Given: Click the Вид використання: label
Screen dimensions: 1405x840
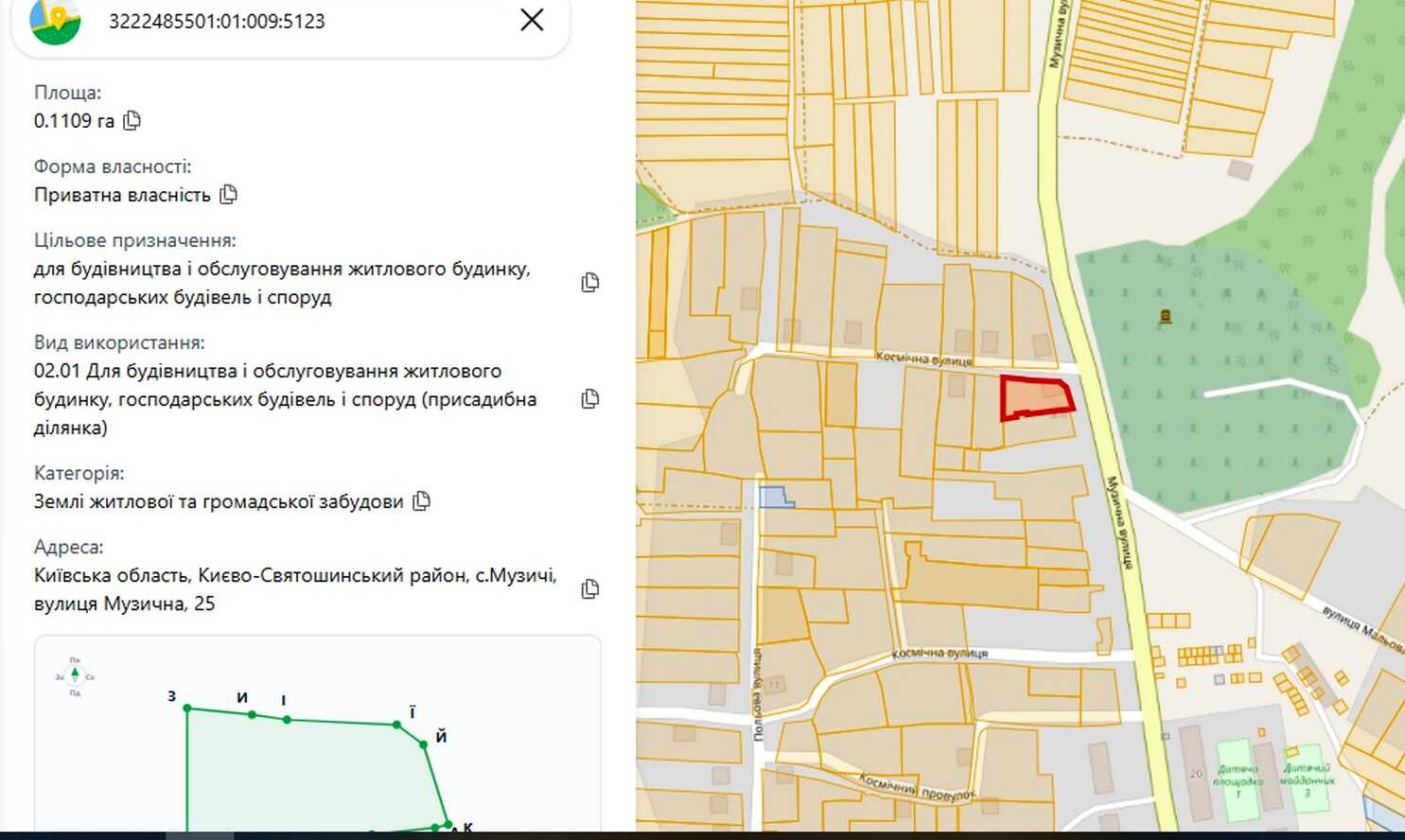Looking at the screenshot, I should click(x=119, y=342).
